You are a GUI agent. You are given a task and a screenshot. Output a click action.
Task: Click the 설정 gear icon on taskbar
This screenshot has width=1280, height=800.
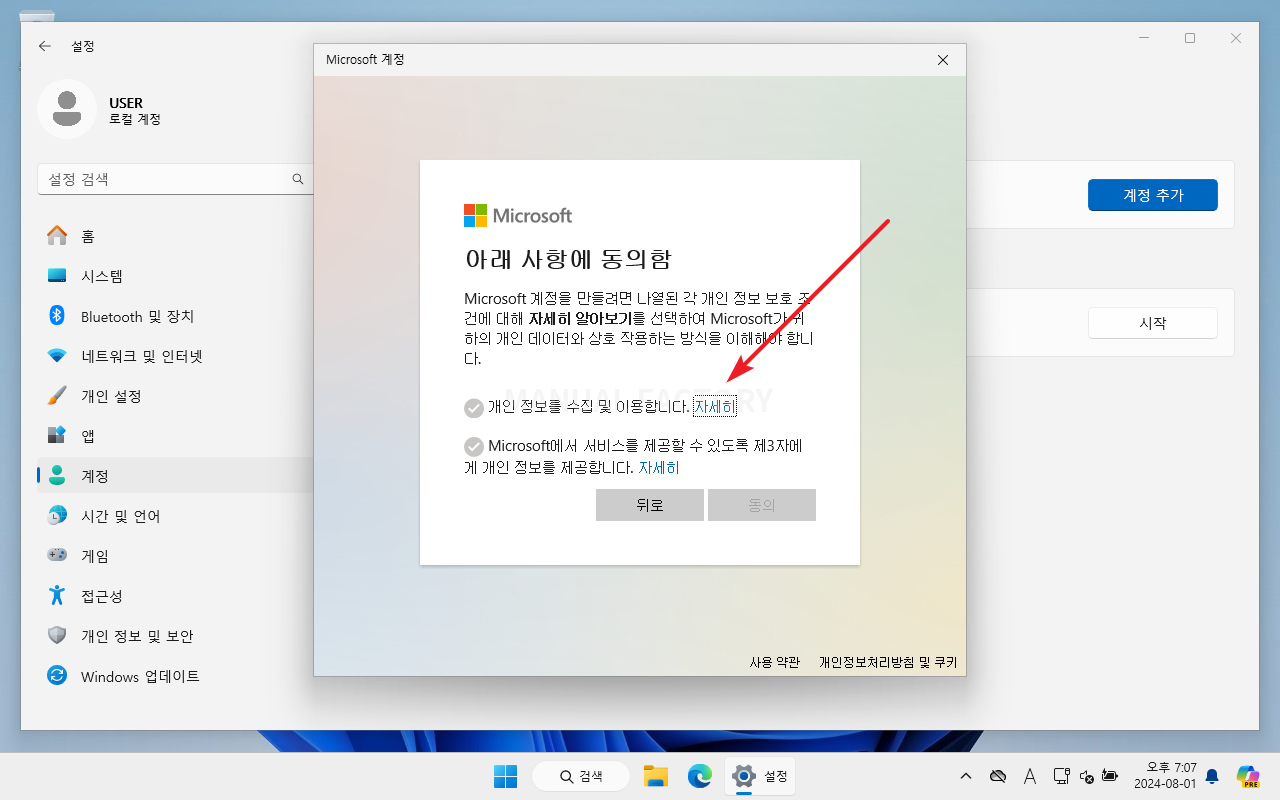click(x=743, y=776)
